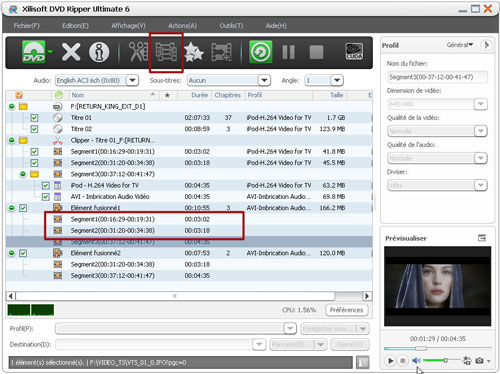Mute the preview speaker icon
This screenshot has width=500, height=374.
click(x=416, y=360)
